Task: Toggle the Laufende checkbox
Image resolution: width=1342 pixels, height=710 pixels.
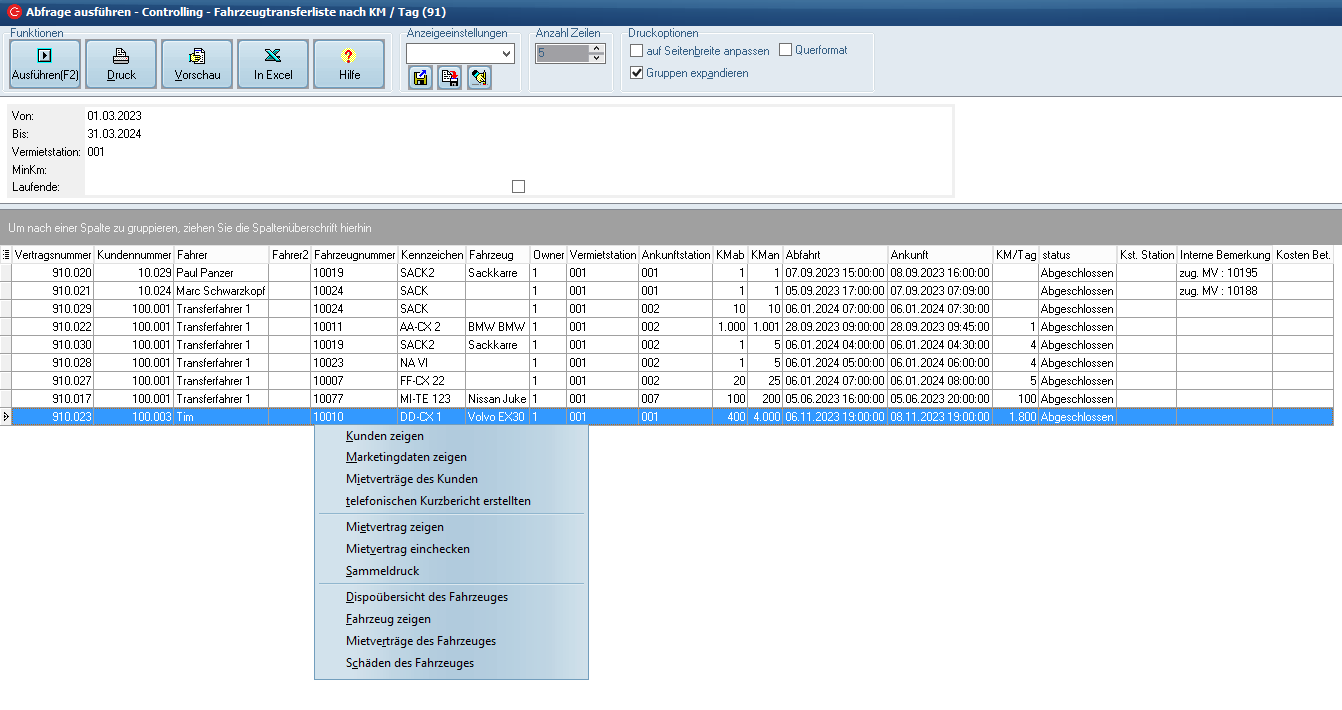Action: pyautogui.click(x=518, y=186)
